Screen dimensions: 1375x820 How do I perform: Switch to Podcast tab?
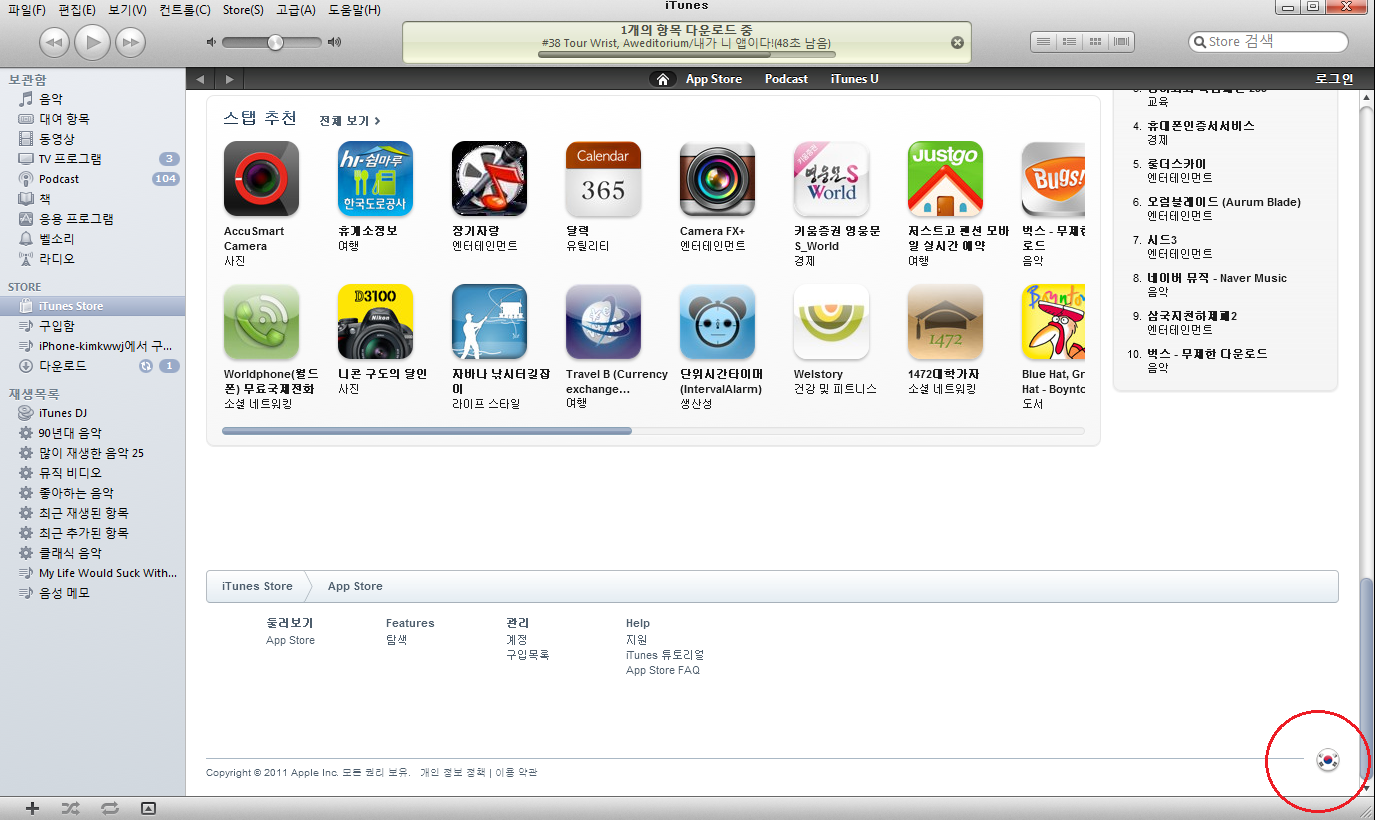tap(786, 79)
